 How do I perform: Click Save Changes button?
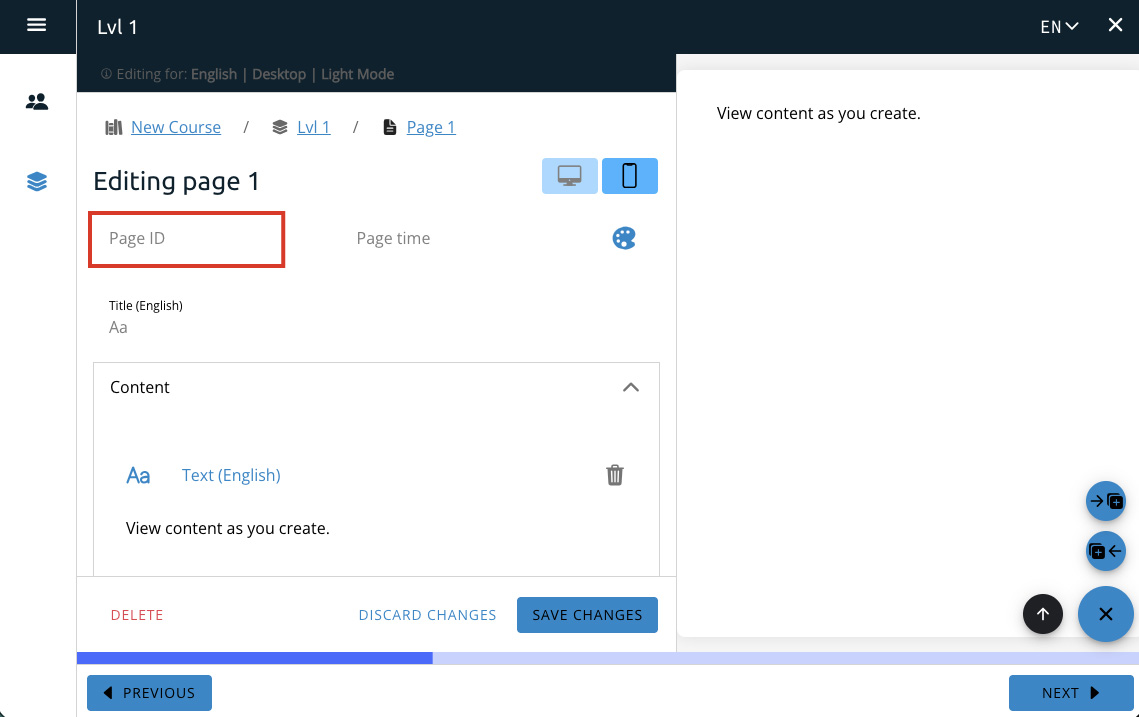point(587,615)
